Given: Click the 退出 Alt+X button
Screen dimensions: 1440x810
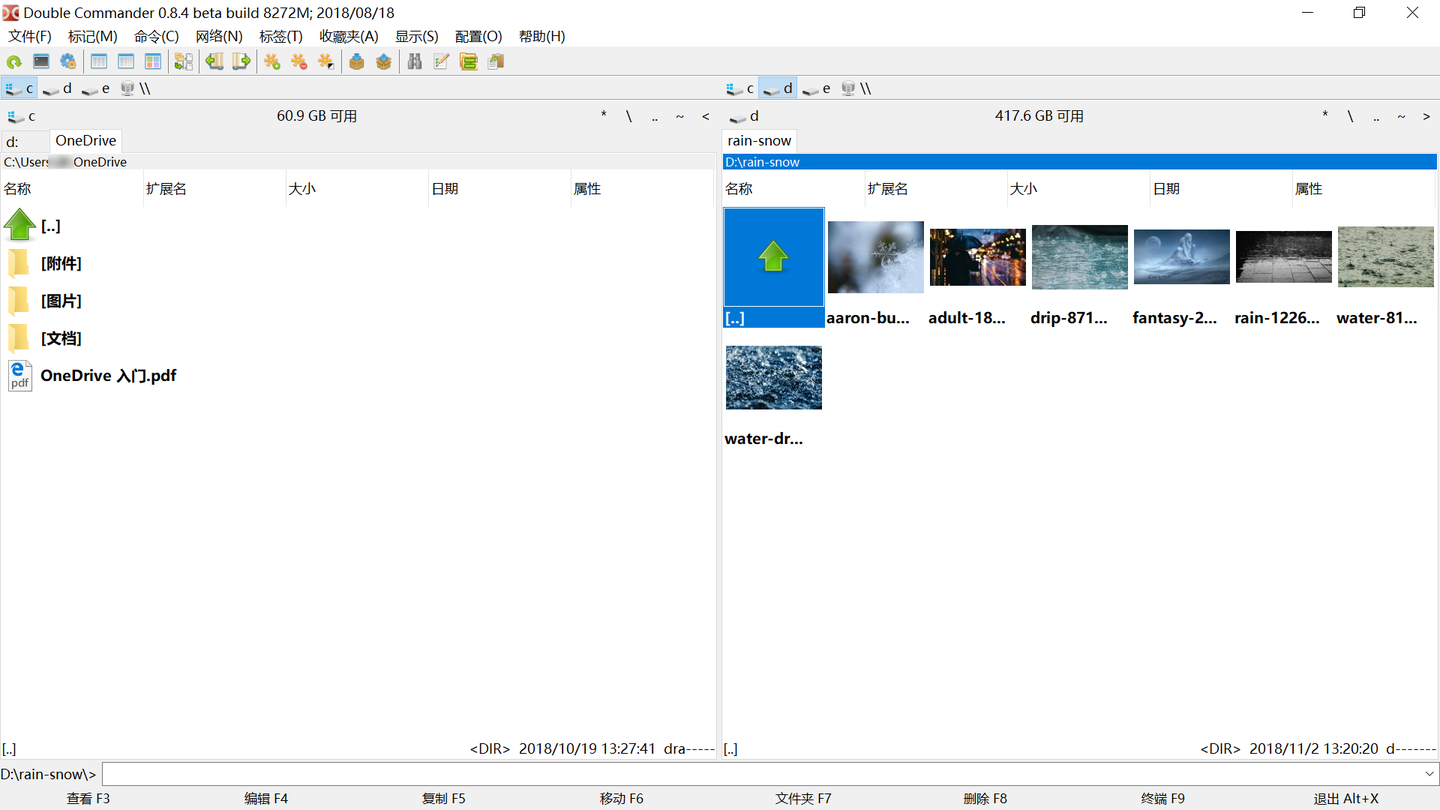Looking at the screenshot, I should coord(1346,799).
